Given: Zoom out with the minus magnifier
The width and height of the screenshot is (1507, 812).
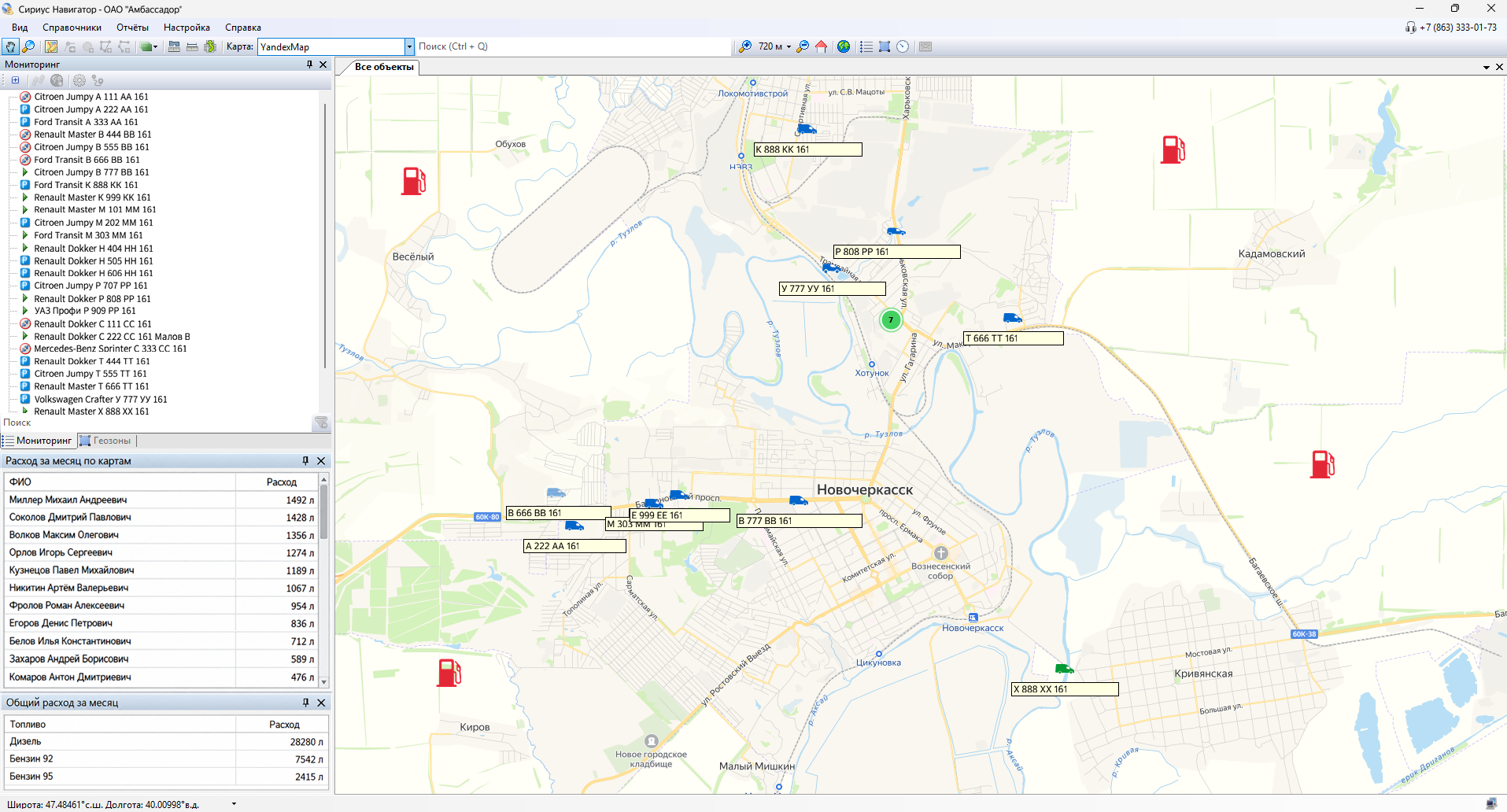Looking at the screenshot, I should pos(803,46).
